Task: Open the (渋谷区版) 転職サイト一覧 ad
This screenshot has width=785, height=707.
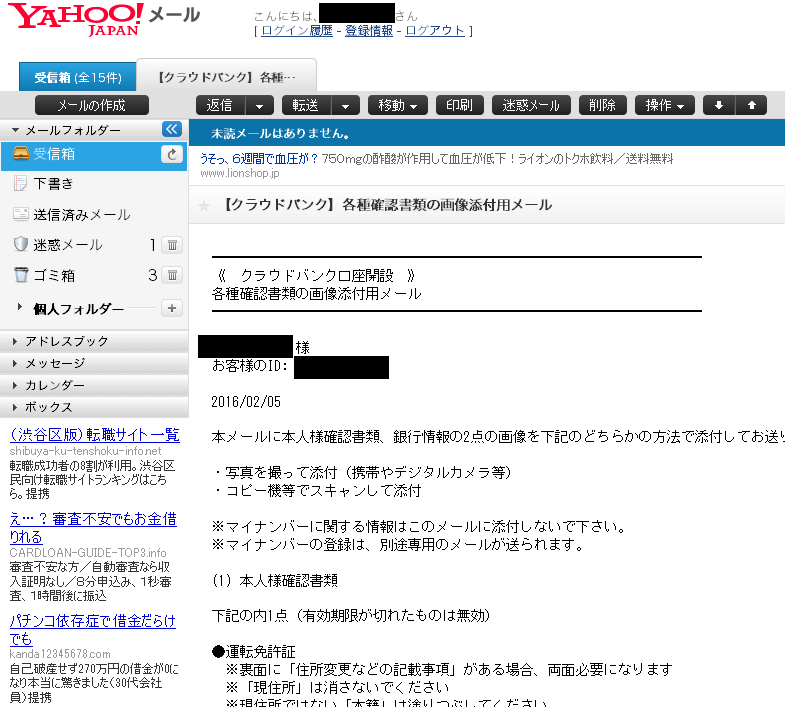Action: click(x=95, y=434)
